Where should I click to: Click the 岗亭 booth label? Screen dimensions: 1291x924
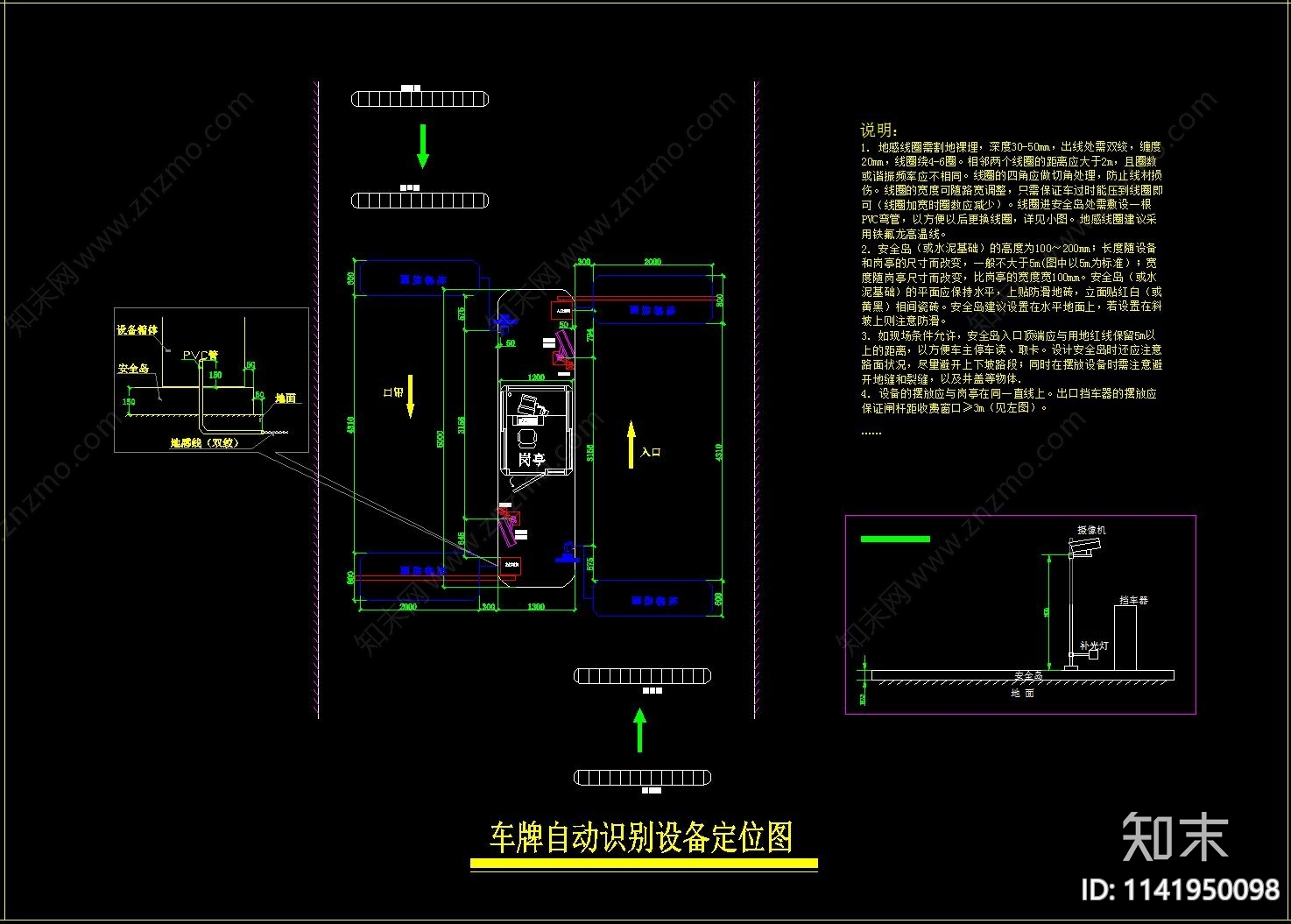pyautogui.click(x=531, y=460)
